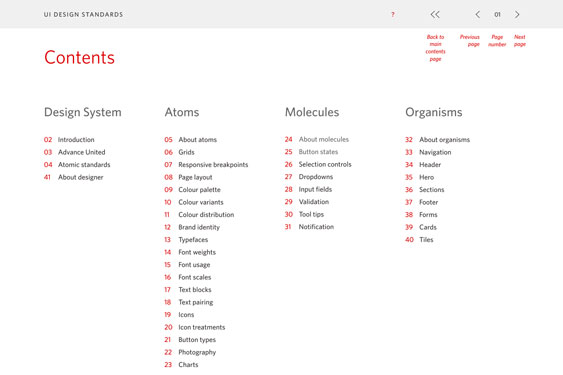
Task: Go to the Cards page 39
Action: 421,227
